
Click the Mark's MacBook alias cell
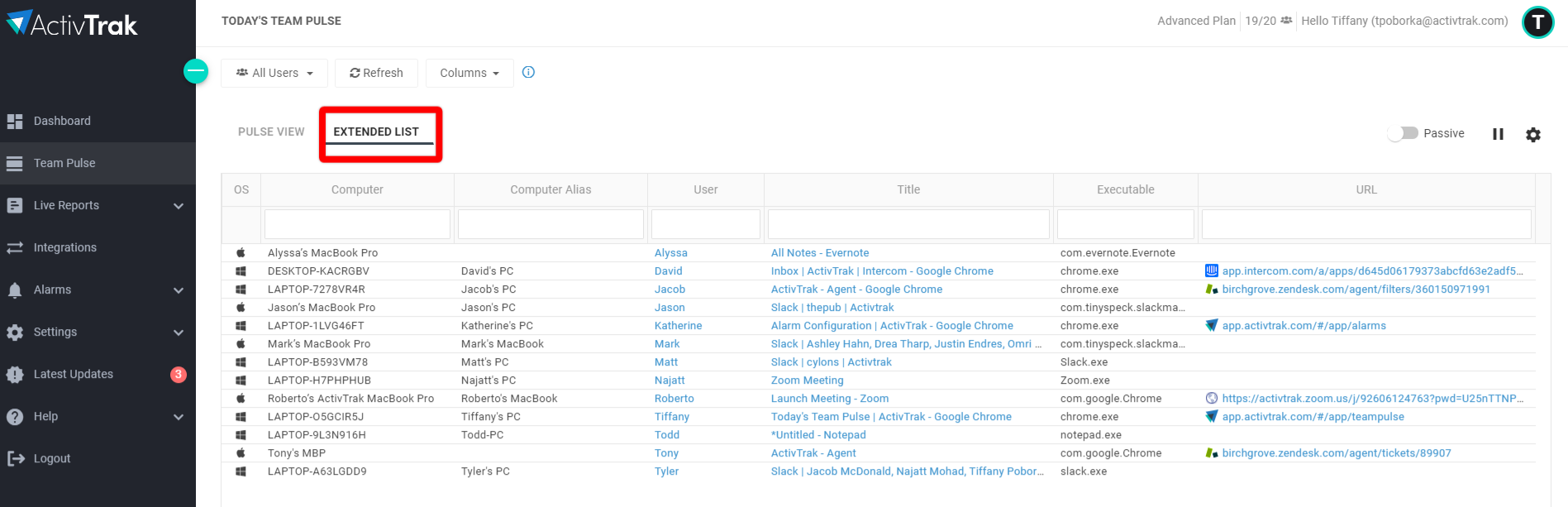pyautogui.click(x=502, y=344)
